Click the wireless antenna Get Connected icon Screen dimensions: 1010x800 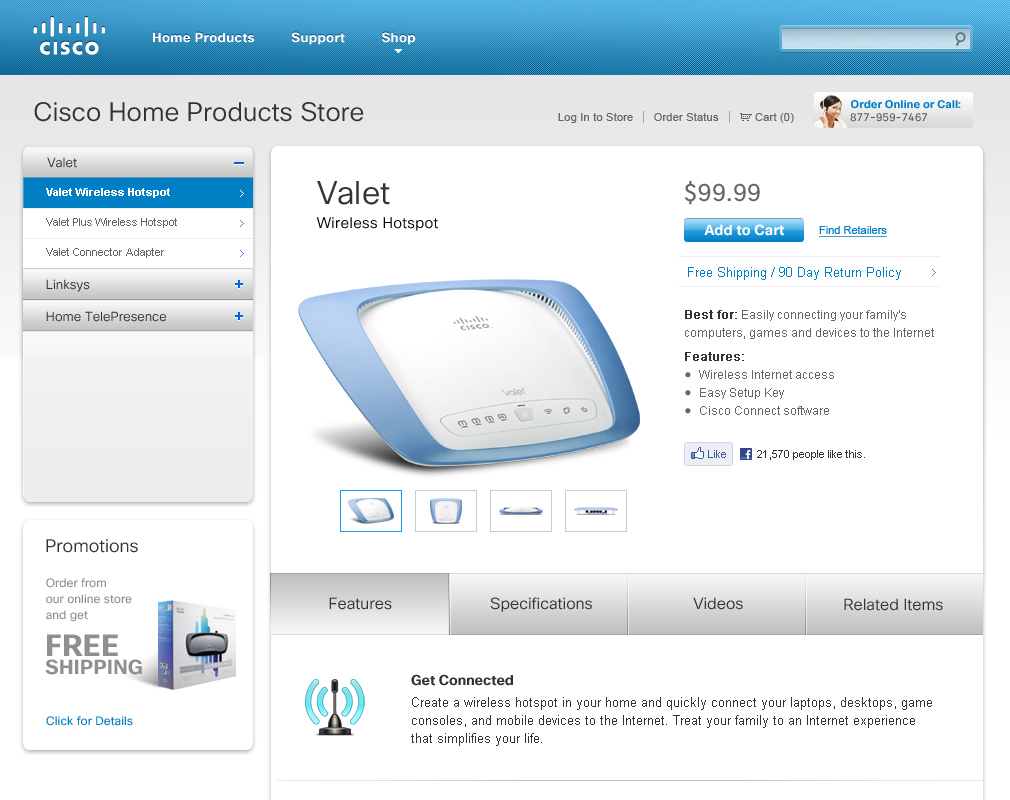click(x=335, y=707)
